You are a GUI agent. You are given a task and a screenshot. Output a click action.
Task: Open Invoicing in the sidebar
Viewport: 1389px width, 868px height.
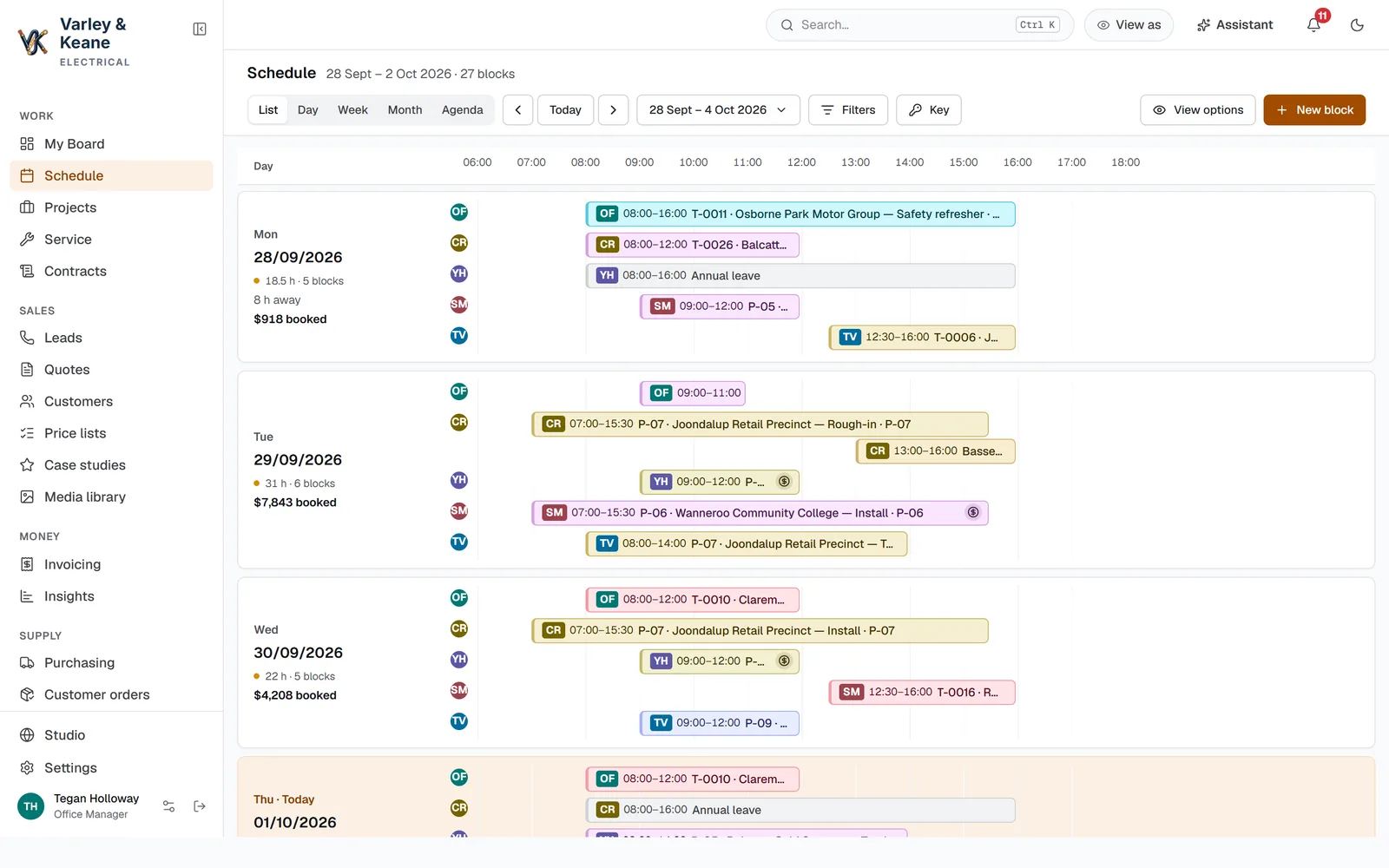(x=111, y=564)
